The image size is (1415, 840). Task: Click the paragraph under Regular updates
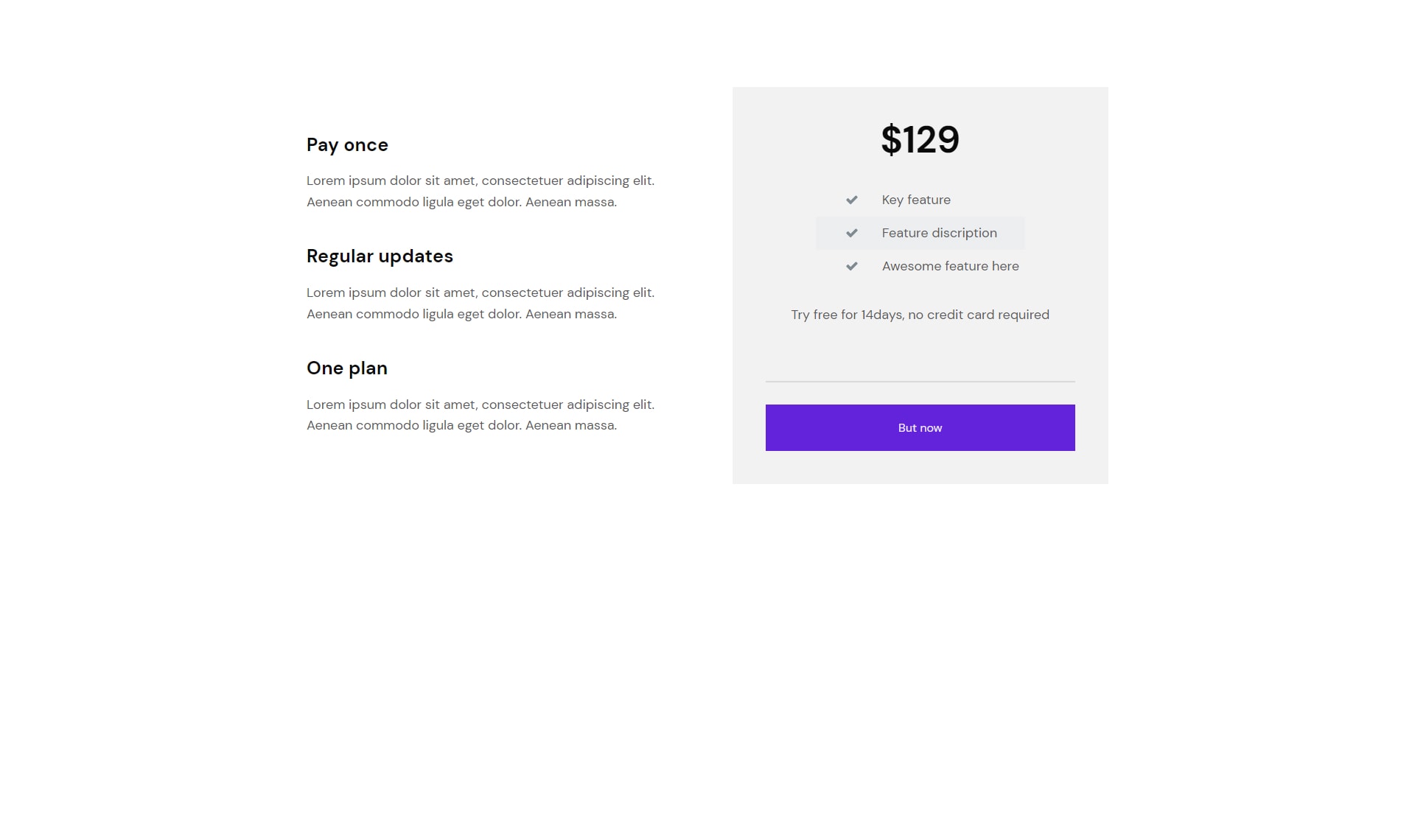coord(481,303)
